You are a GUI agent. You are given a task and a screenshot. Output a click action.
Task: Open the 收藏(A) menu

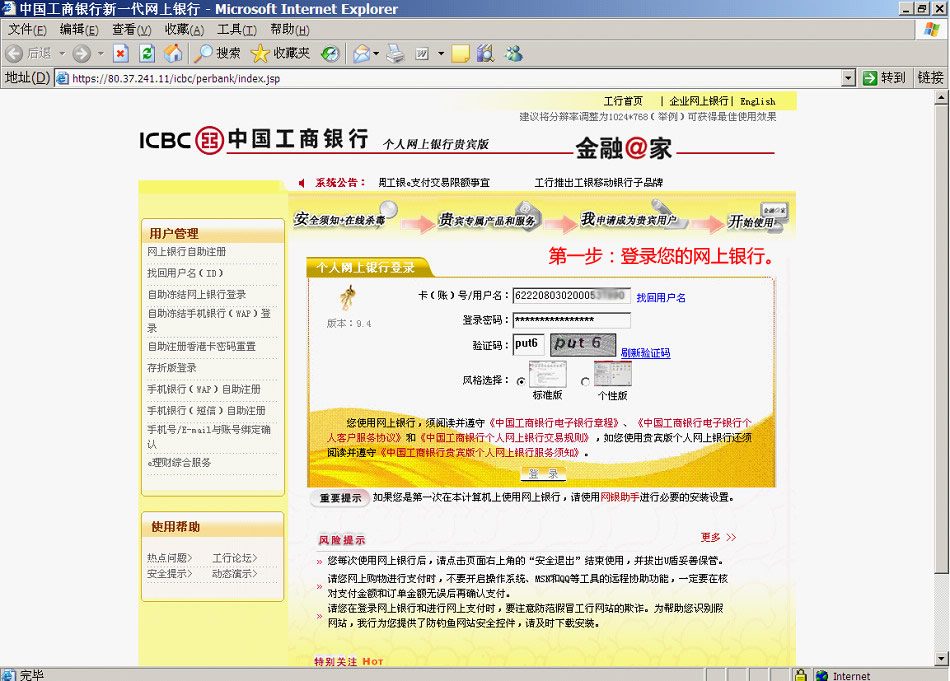tap(184, 29)
